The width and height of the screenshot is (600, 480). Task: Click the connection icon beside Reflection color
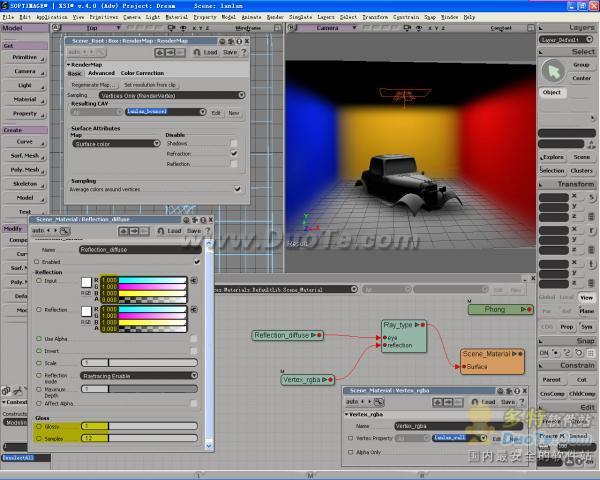[193, 311]
